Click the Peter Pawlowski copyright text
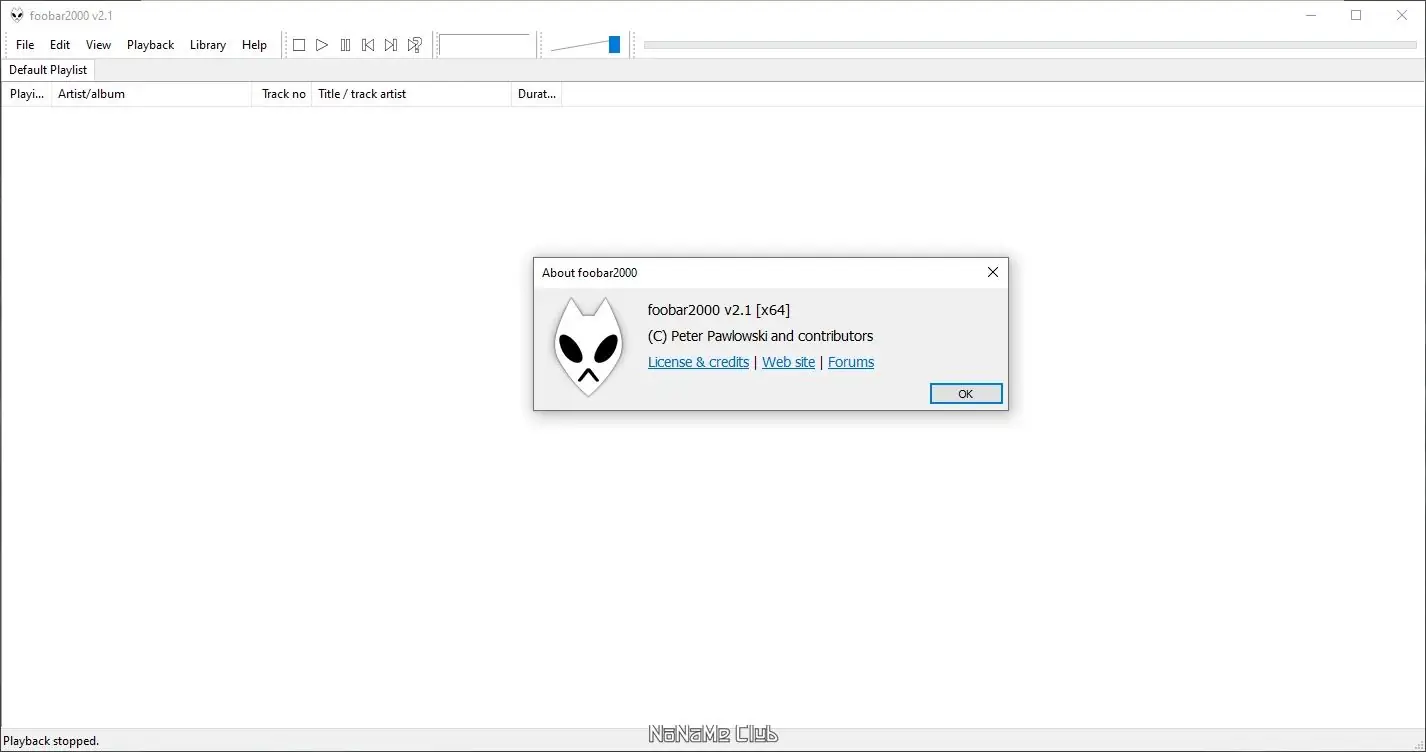 click(760, 336)
